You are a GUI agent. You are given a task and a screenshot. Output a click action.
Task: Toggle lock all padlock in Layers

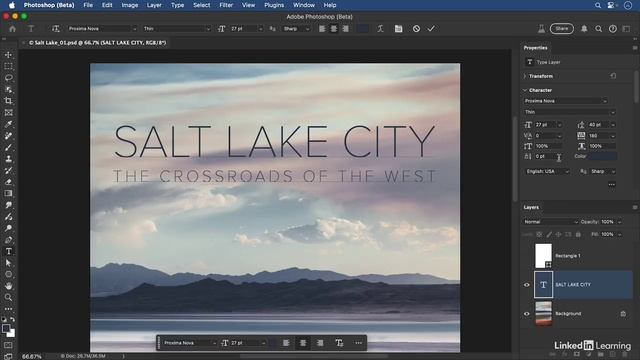point(578,234)
